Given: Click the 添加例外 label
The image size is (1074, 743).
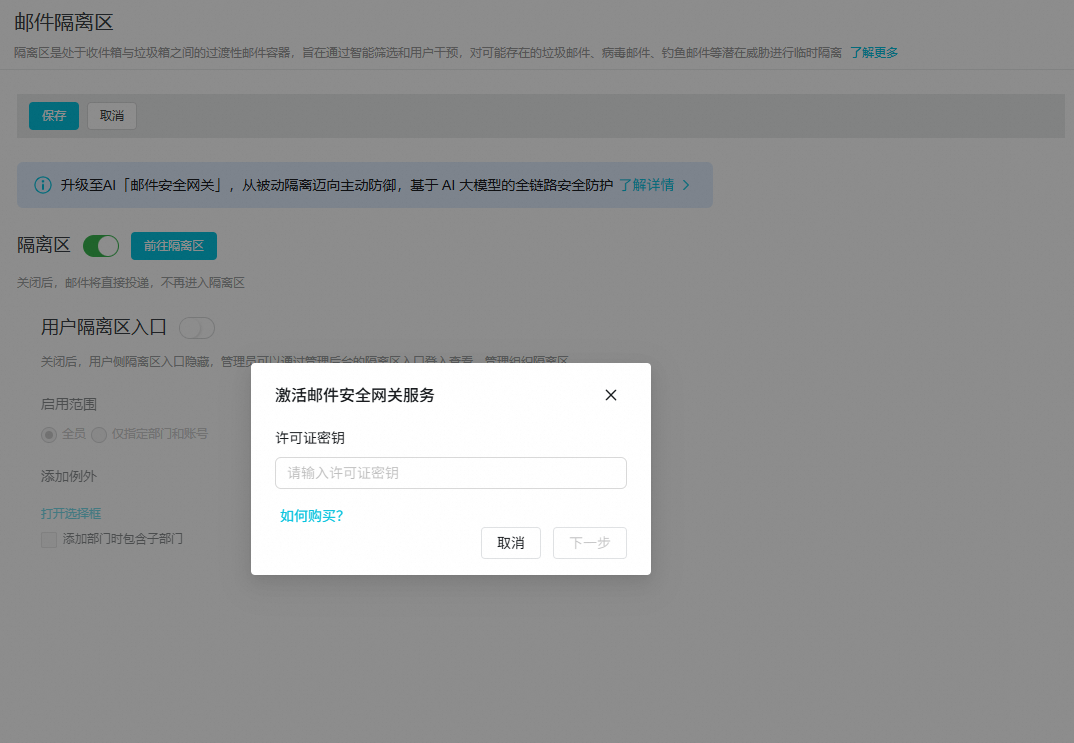Looking at the screenshot, I should pyautogui.click(x=68, y=476).
